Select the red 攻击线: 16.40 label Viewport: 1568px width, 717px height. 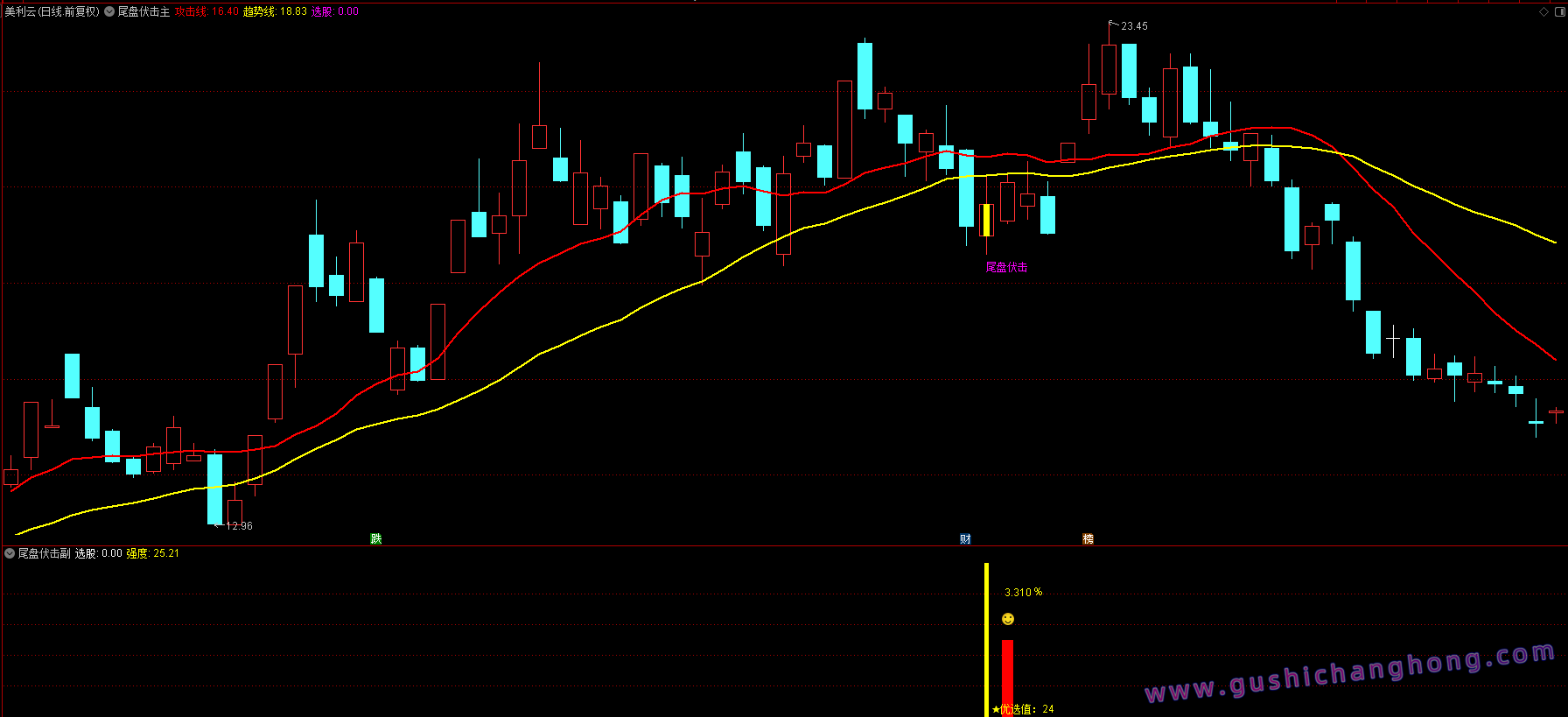[206, 11]
